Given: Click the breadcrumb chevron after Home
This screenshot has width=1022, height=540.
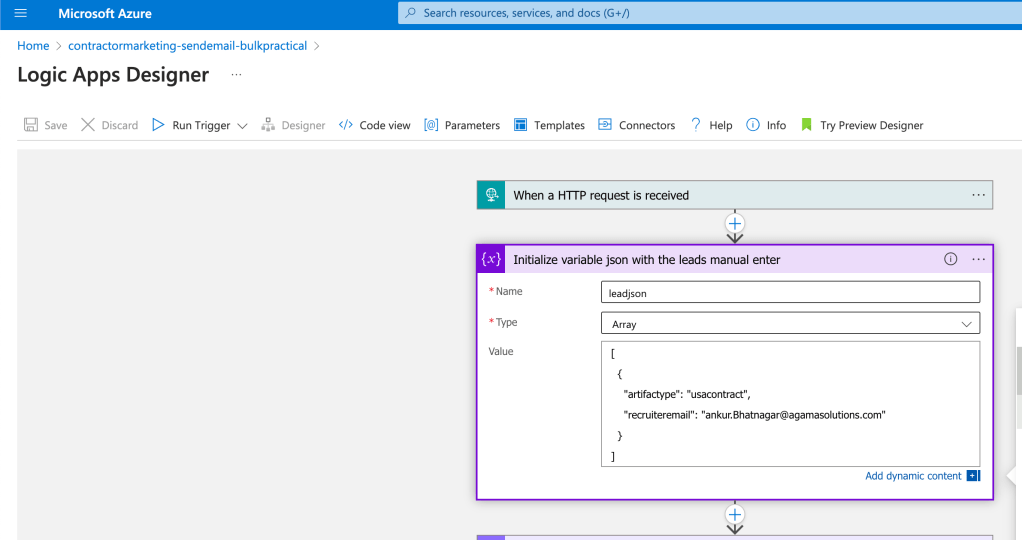Looking at the screenshot, I should point(59,46).
